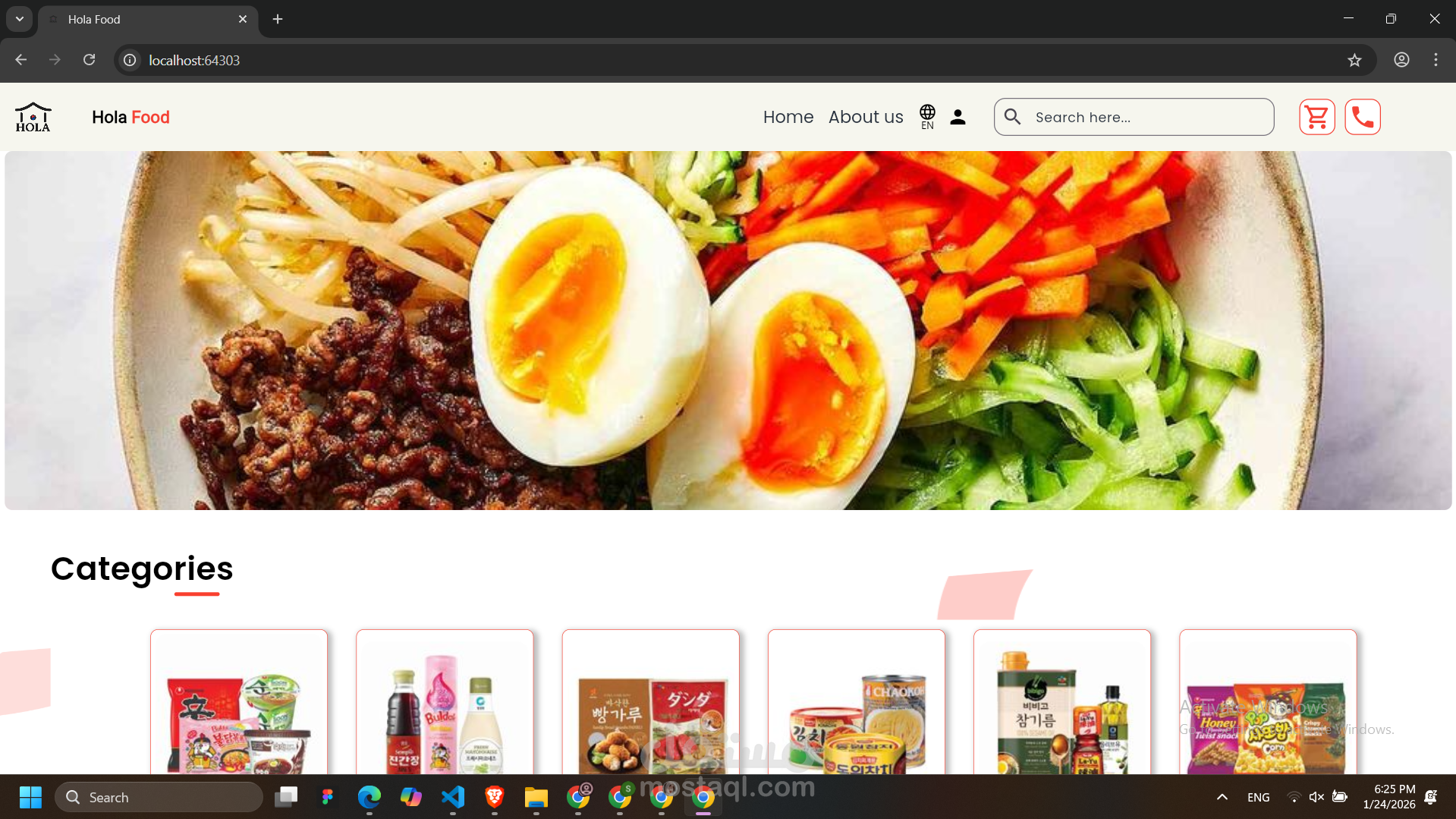Viewport: 1456px width, 819px height.
Task: Open the snacks category card
Action: (1268, 702)
